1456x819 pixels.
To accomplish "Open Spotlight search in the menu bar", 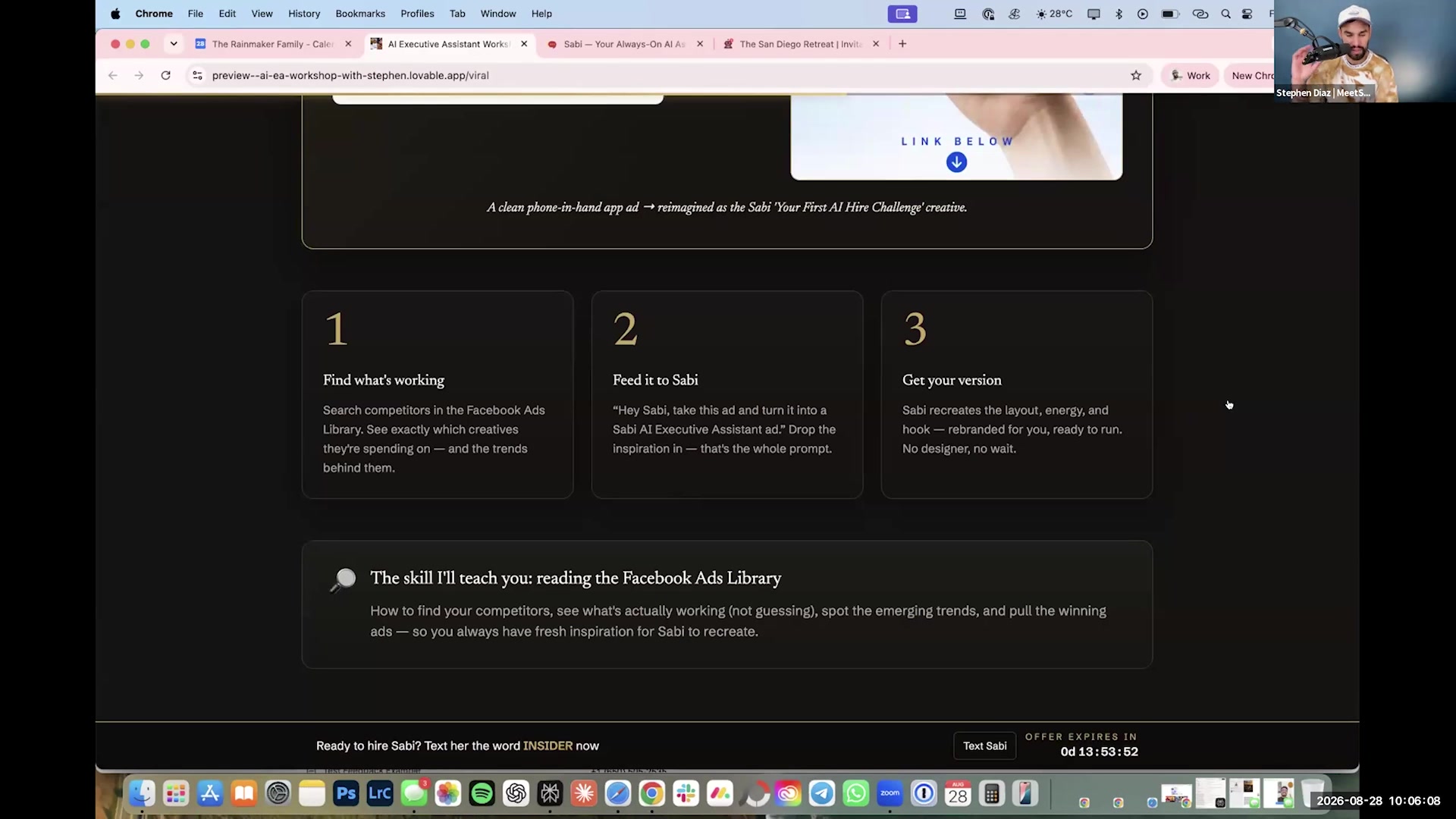I will tap(1225, 14).
